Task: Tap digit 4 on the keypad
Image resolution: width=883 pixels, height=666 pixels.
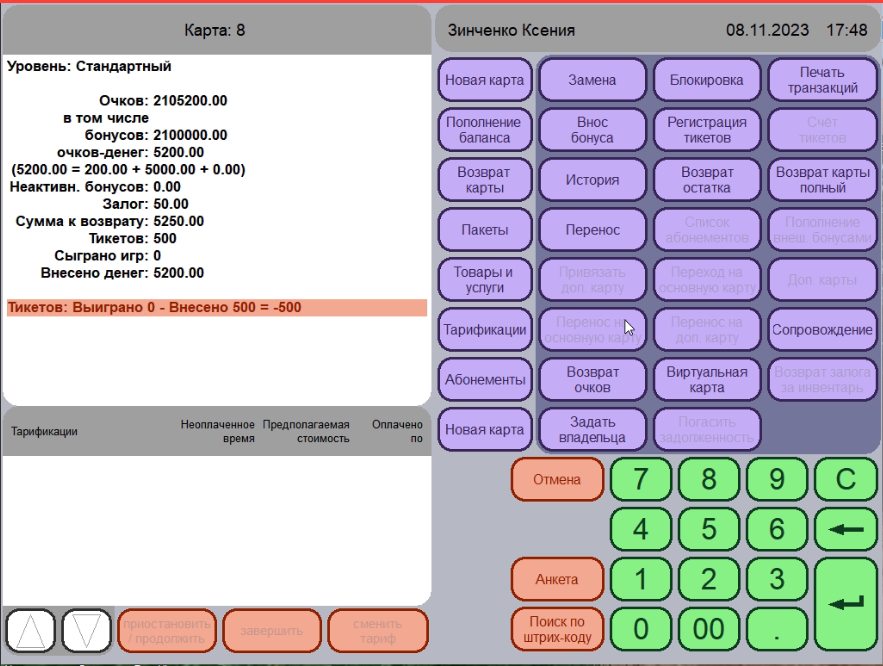Action: 641,529
